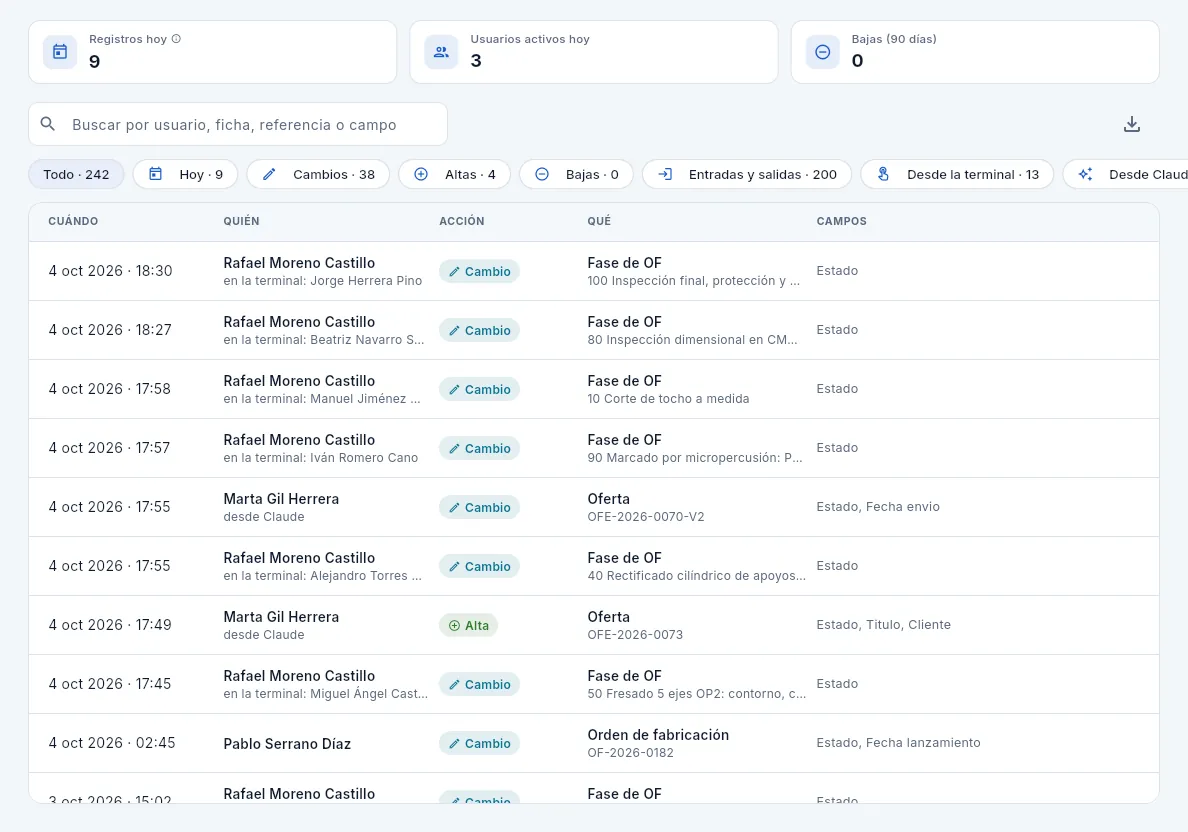Click 'Estado, Titulo, Cliente' fields cell
This screenshot has width=1188, height=832.
[x=883, y=624]
